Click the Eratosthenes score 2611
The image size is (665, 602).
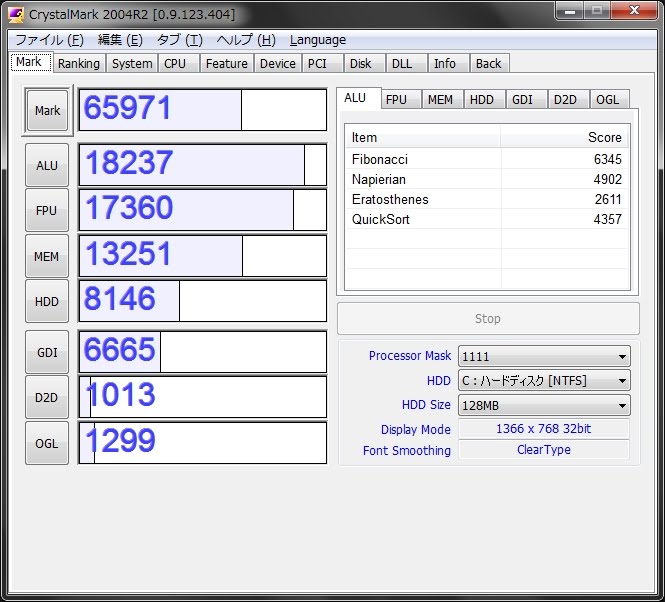[x=608, y=199]
